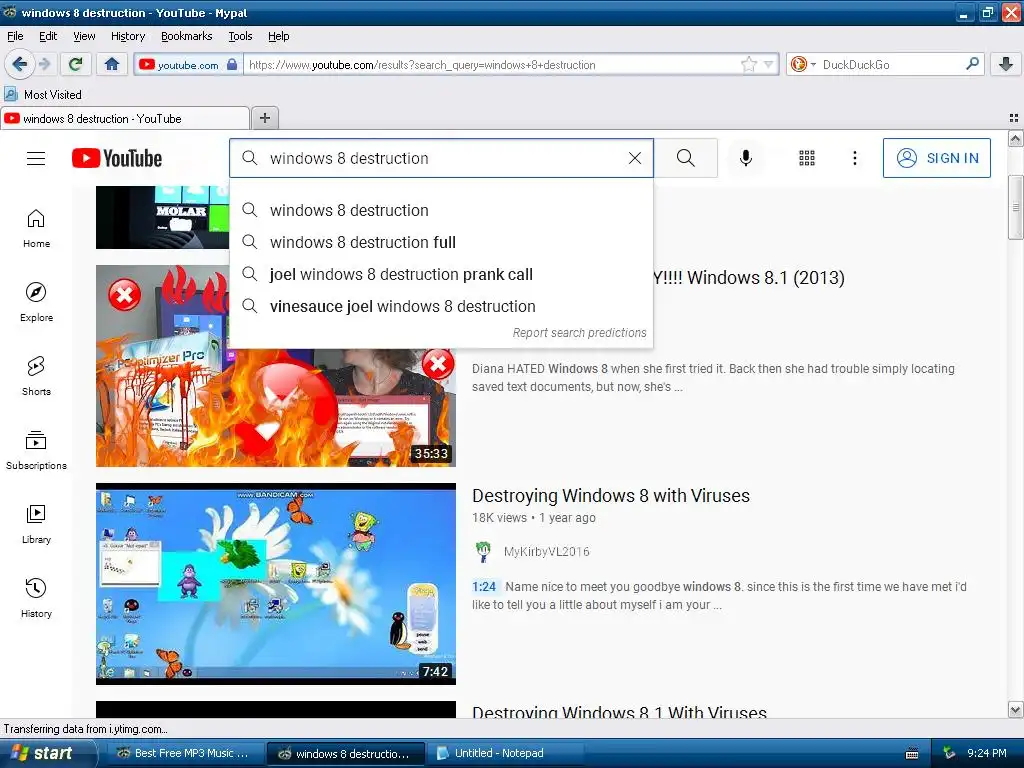Open the URL history dropdown arrow

[x=769, y=64]
